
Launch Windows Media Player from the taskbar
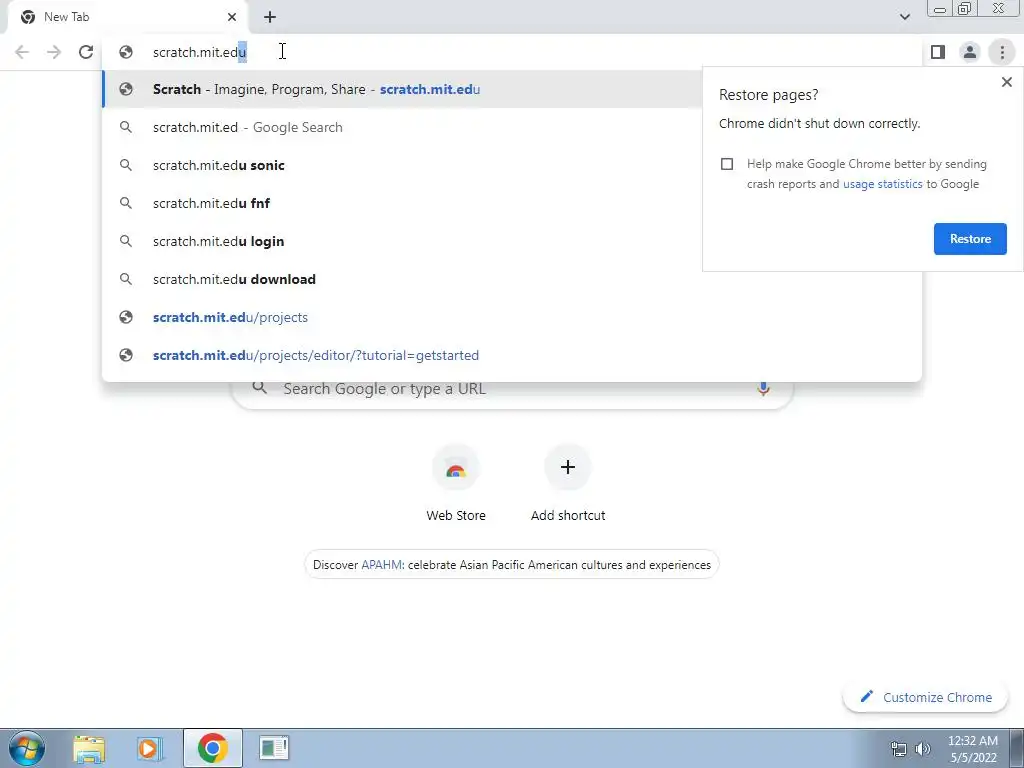click(149, 748)
